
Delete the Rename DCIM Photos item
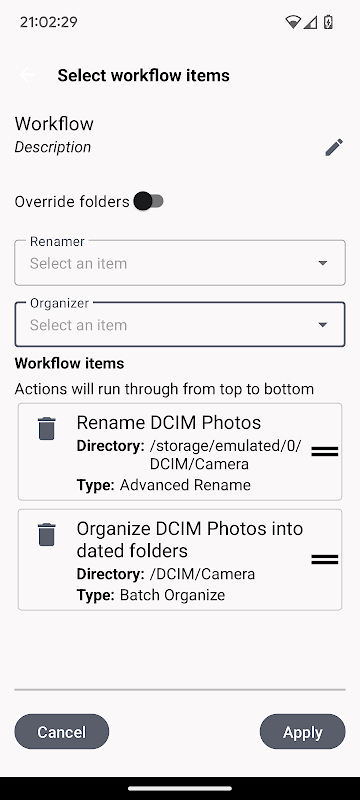coord(46,428)
